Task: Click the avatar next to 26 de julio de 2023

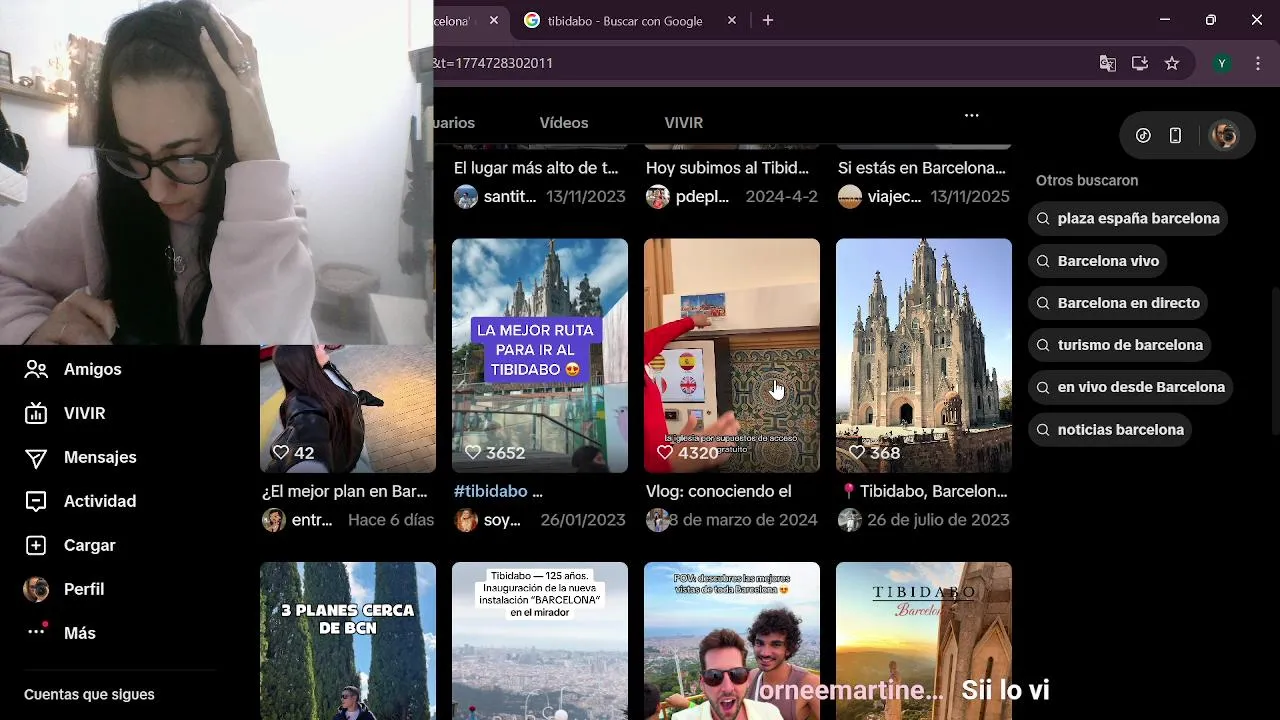Action: [850, 520]
